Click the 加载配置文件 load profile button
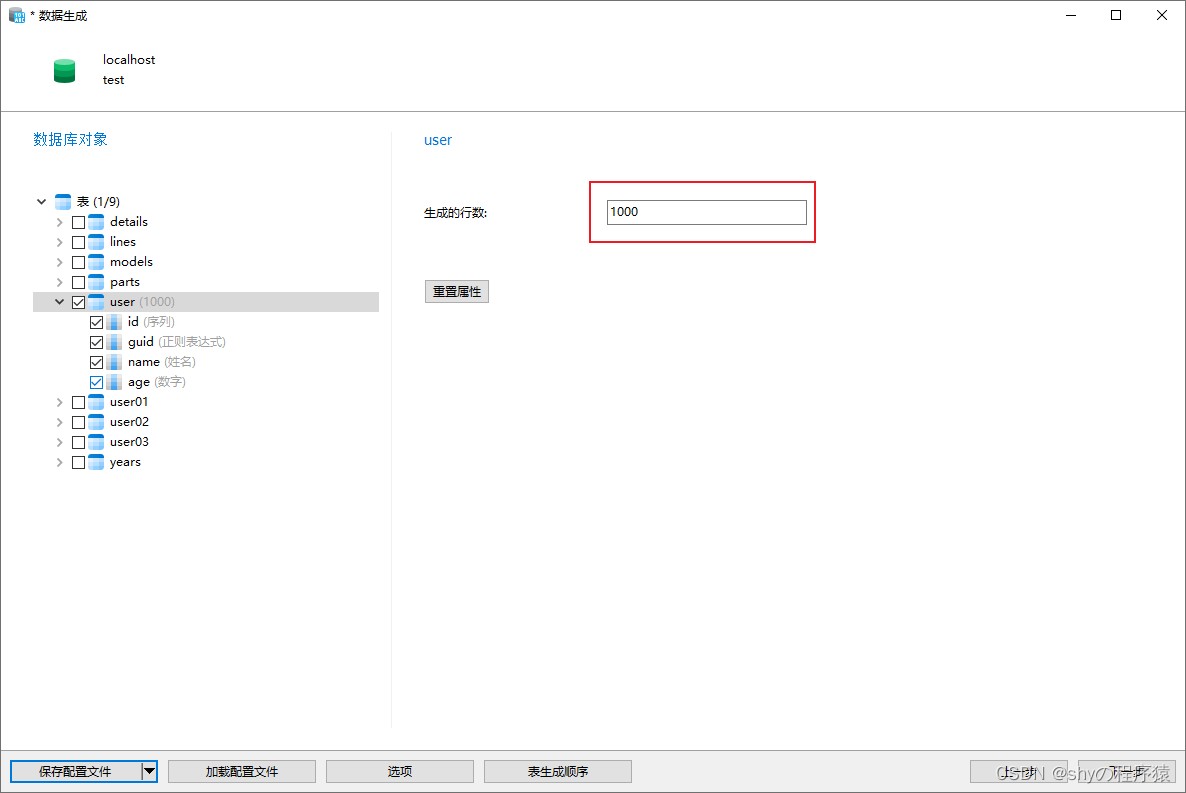The image size is (1186, 793). pos(242,771)
